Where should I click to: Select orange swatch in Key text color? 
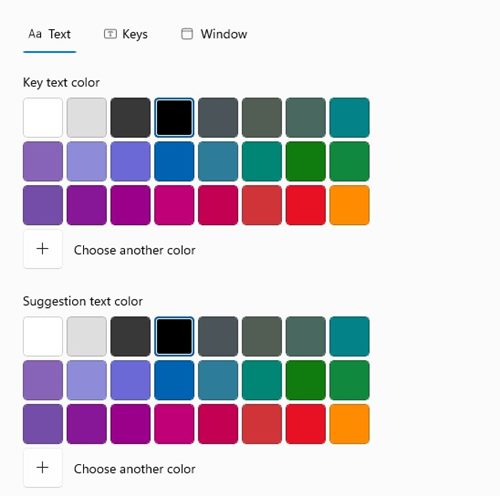coord(349,205)
